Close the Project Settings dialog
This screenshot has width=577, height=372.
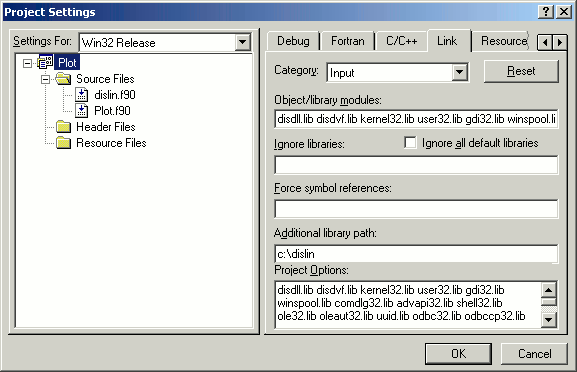pos(564,12)
